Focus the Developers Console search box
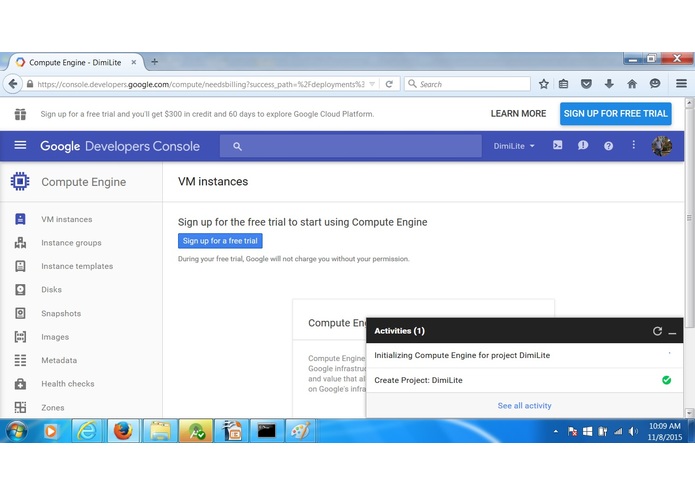 [351, 146]
